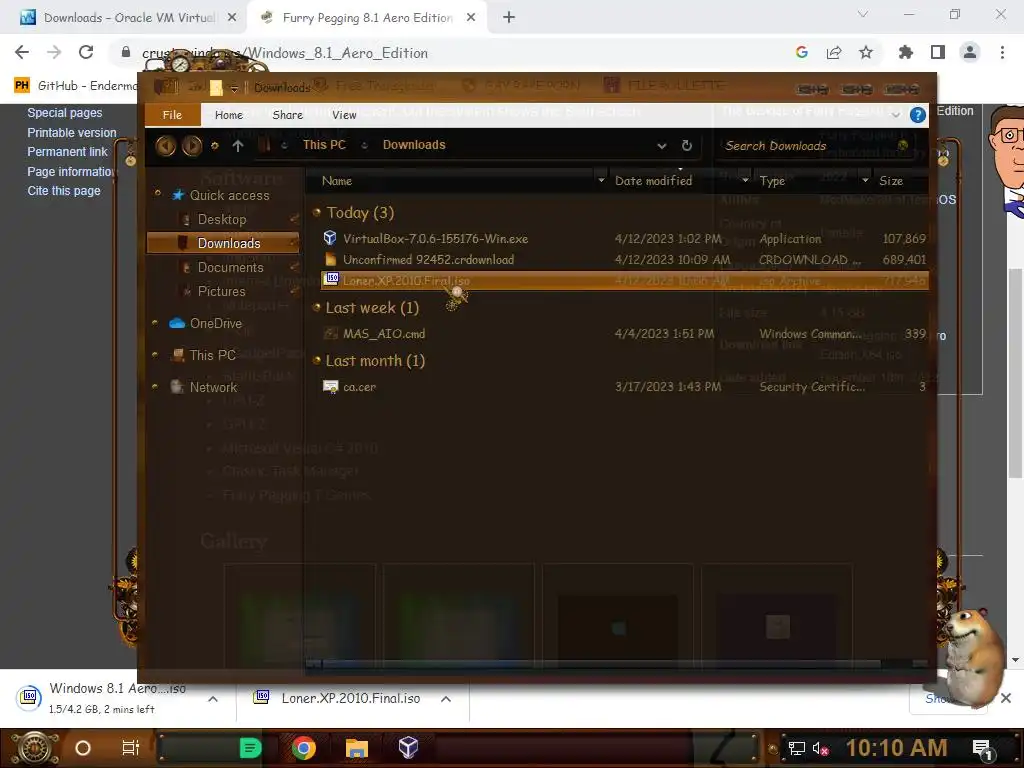Screen dimensions: 1024x768
Task: Go up one folder level in Explorer
Action: point(238,146)
